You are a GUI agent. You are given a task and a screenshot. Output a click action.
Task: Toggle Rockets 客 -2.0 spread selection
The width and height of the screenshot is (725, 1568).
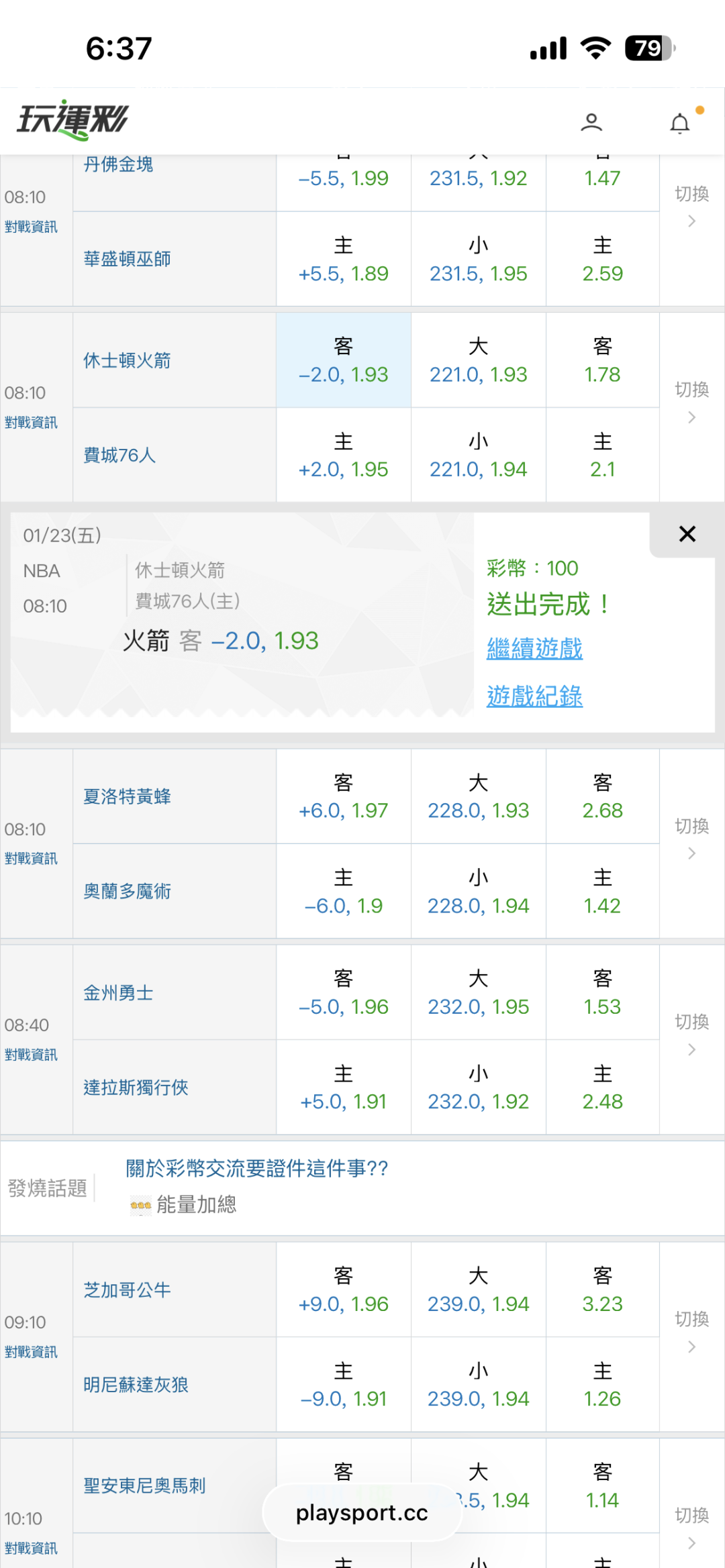tap(344, 361)
